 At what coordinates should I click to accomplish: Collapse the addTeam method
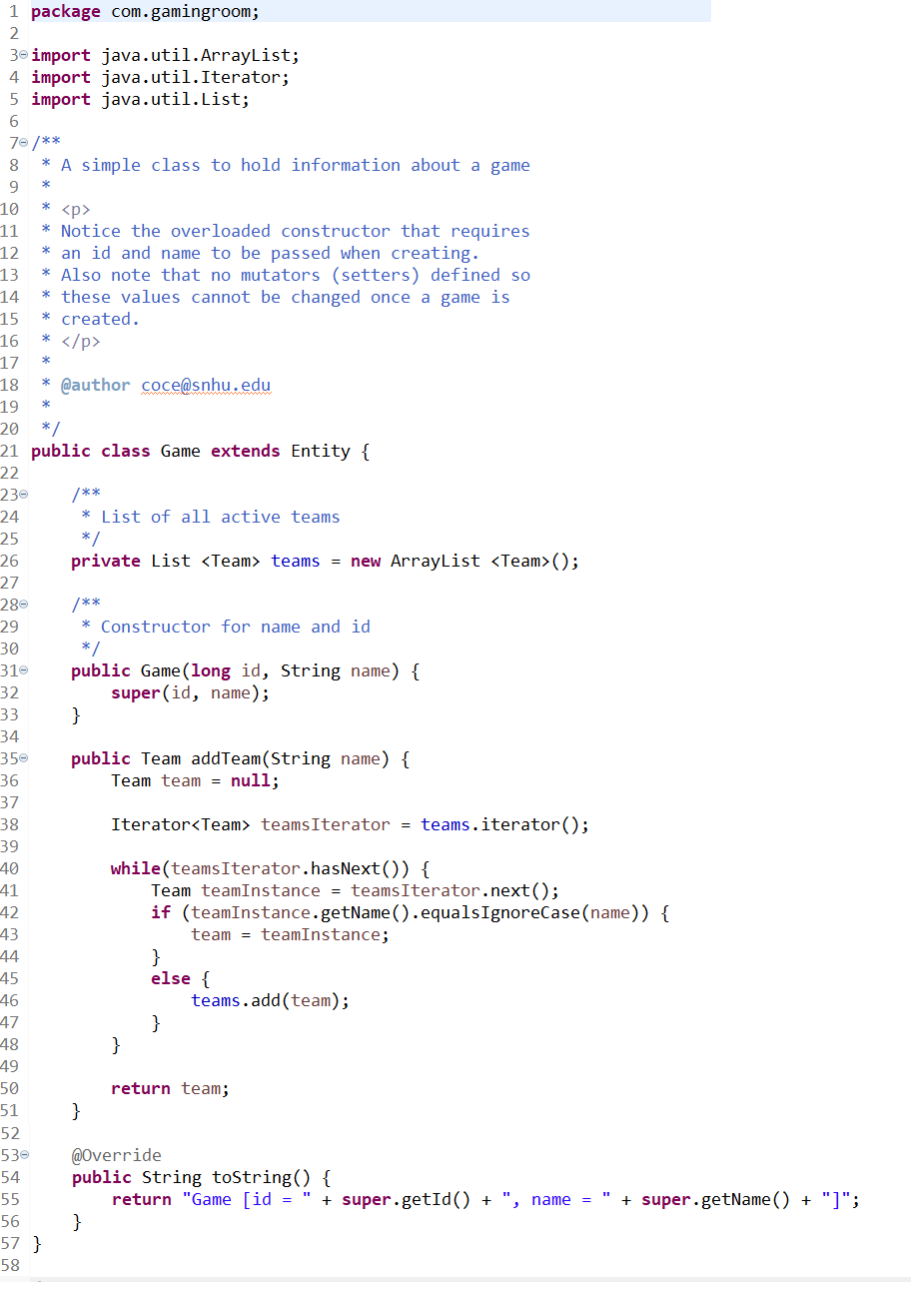(21, 758)
